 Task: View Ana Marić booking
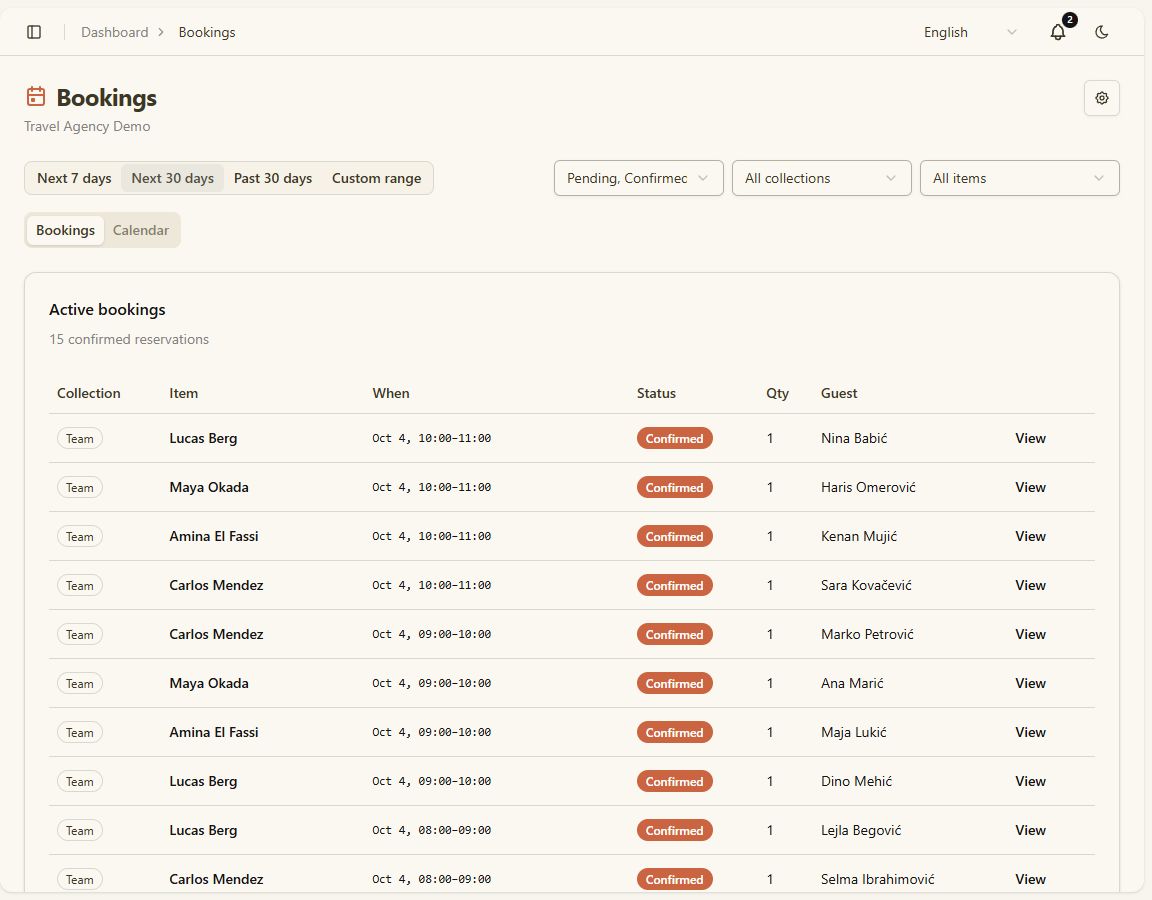click(x=1030, y=683)
